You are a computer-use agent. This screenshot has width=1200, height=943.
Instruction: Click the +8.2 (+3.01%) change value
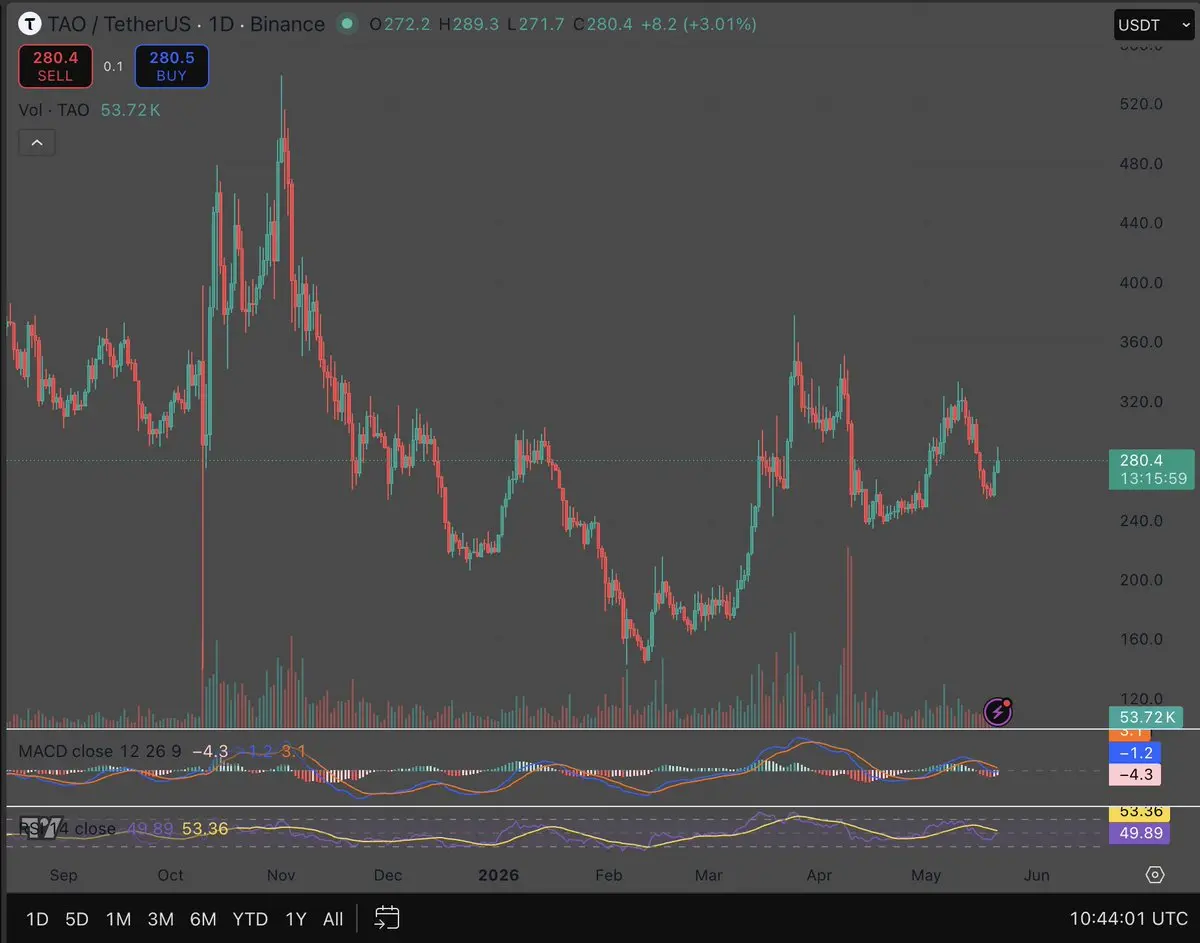pos(698,24)
